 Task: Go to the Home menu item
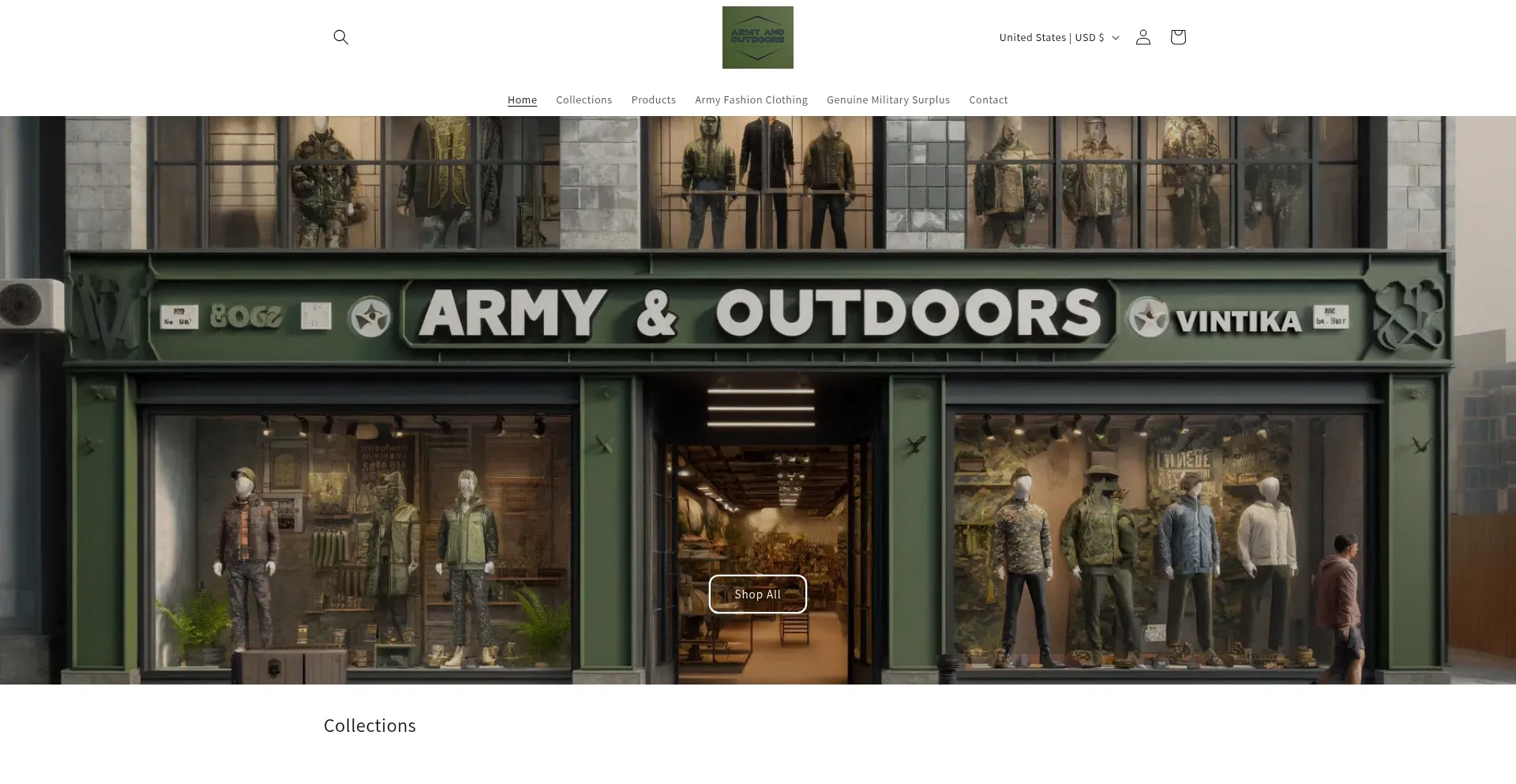pyautogui.click(x=522, y=99)
